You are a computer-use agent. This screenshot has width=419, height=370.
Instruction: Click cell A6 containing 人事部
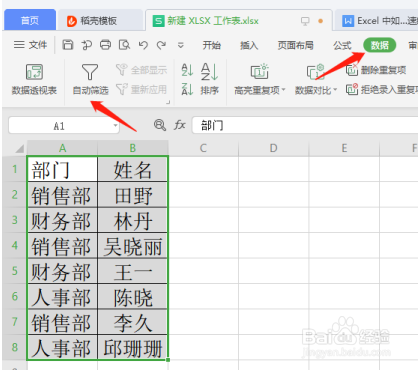(x=62, y=297)
